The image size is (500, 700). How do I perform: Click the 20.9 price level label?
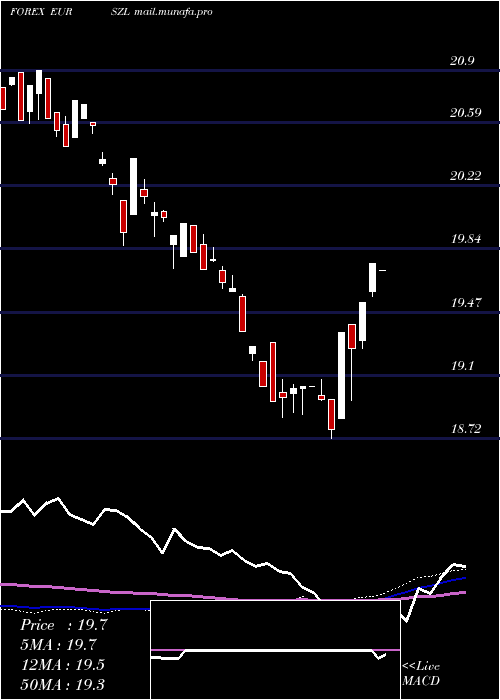(x=462, y=61)
